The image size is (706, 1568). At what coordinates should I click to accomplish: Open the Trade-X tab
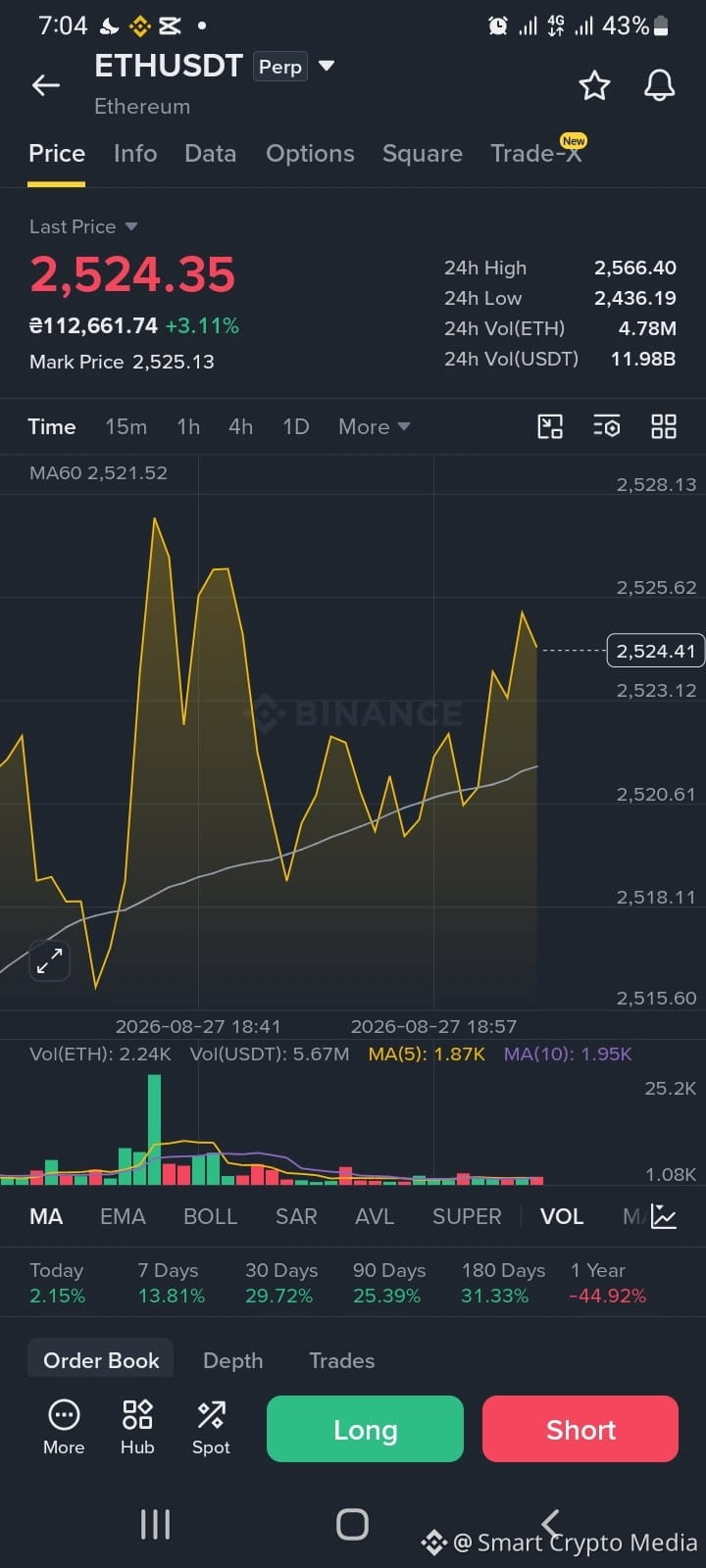point(536,154)
